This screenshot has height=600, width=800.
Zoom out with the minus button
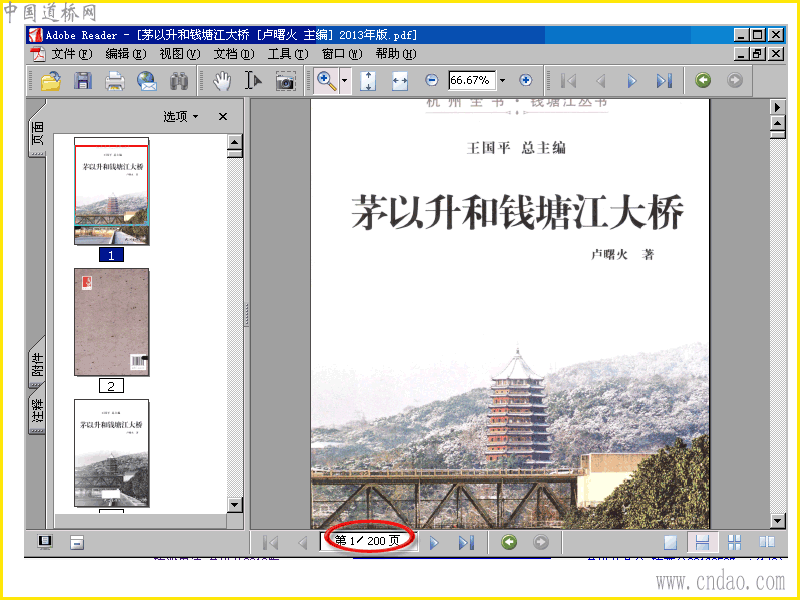(432, 80)
